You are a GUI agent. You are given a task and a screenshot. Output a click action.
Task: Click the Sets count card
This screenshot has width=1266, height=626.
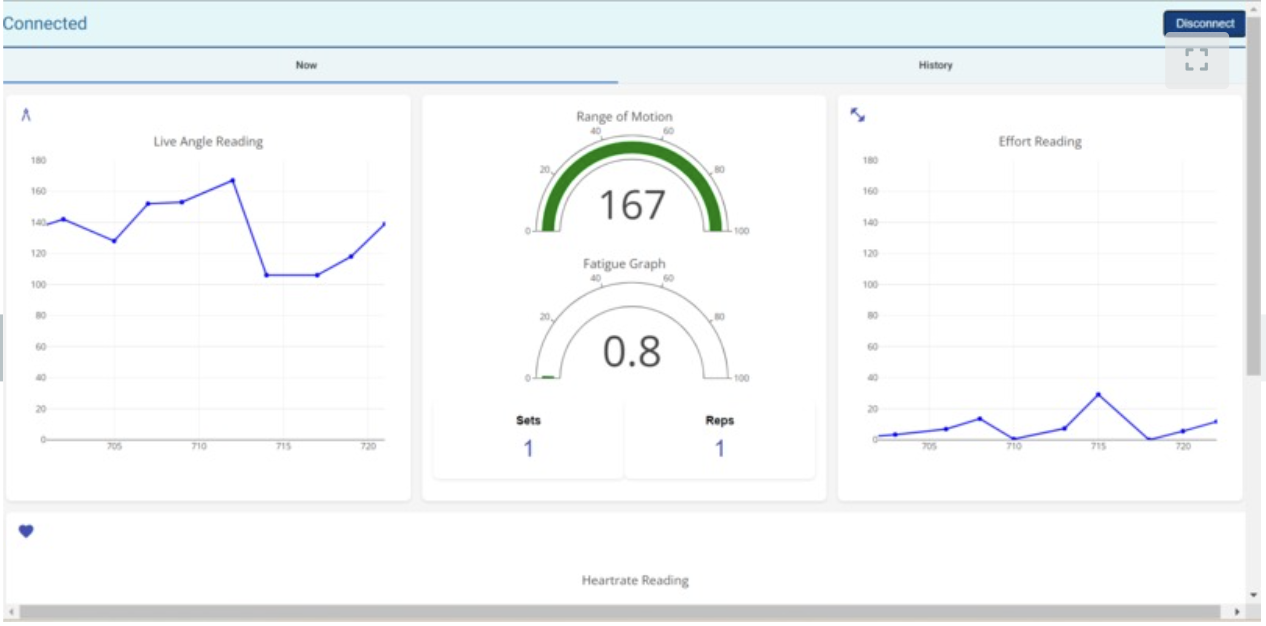click(528, 437)
